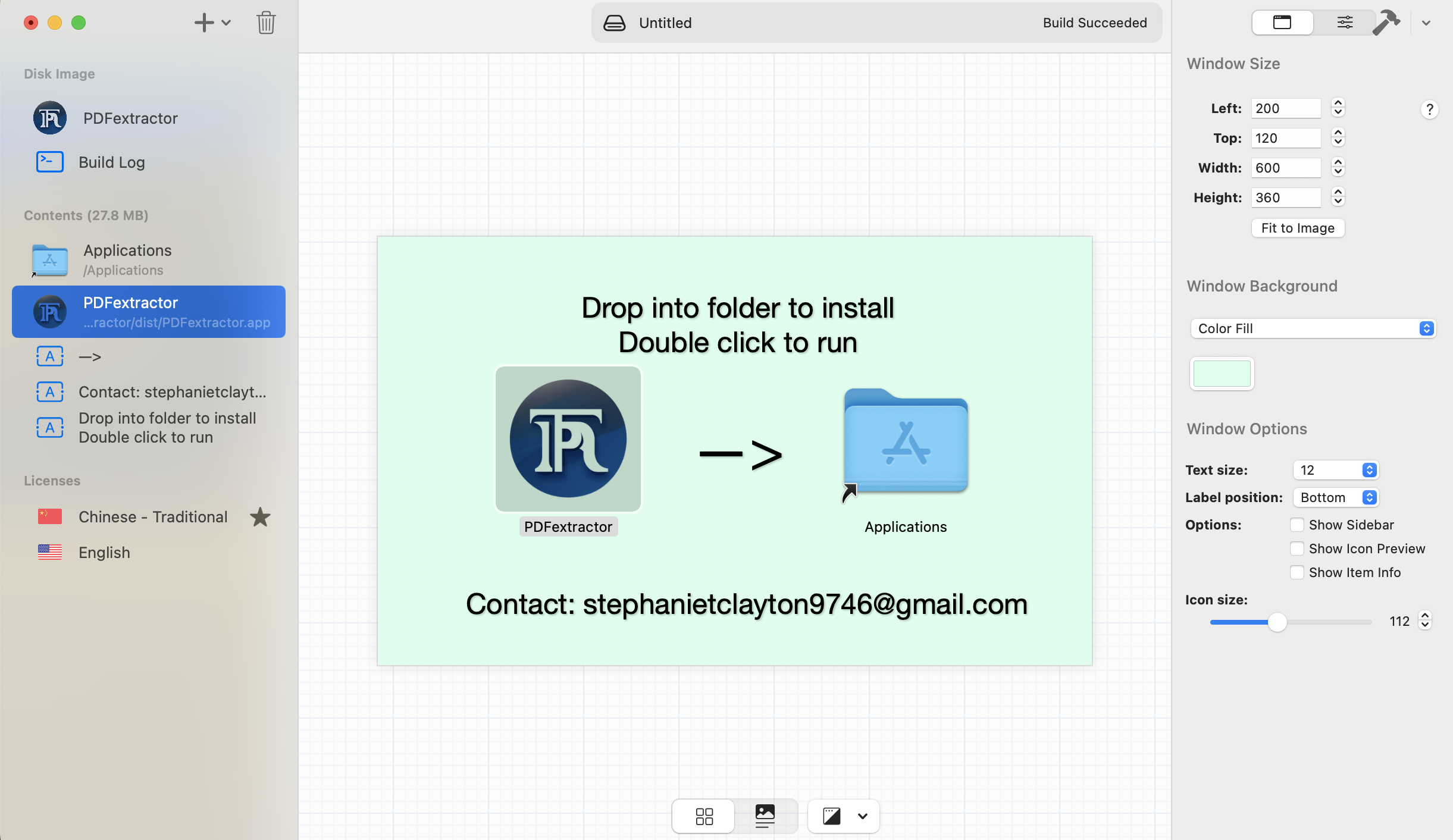The image size is (1453, 840).
Task: Select PDFextractor under Disk Image
Action: point(149,118)
